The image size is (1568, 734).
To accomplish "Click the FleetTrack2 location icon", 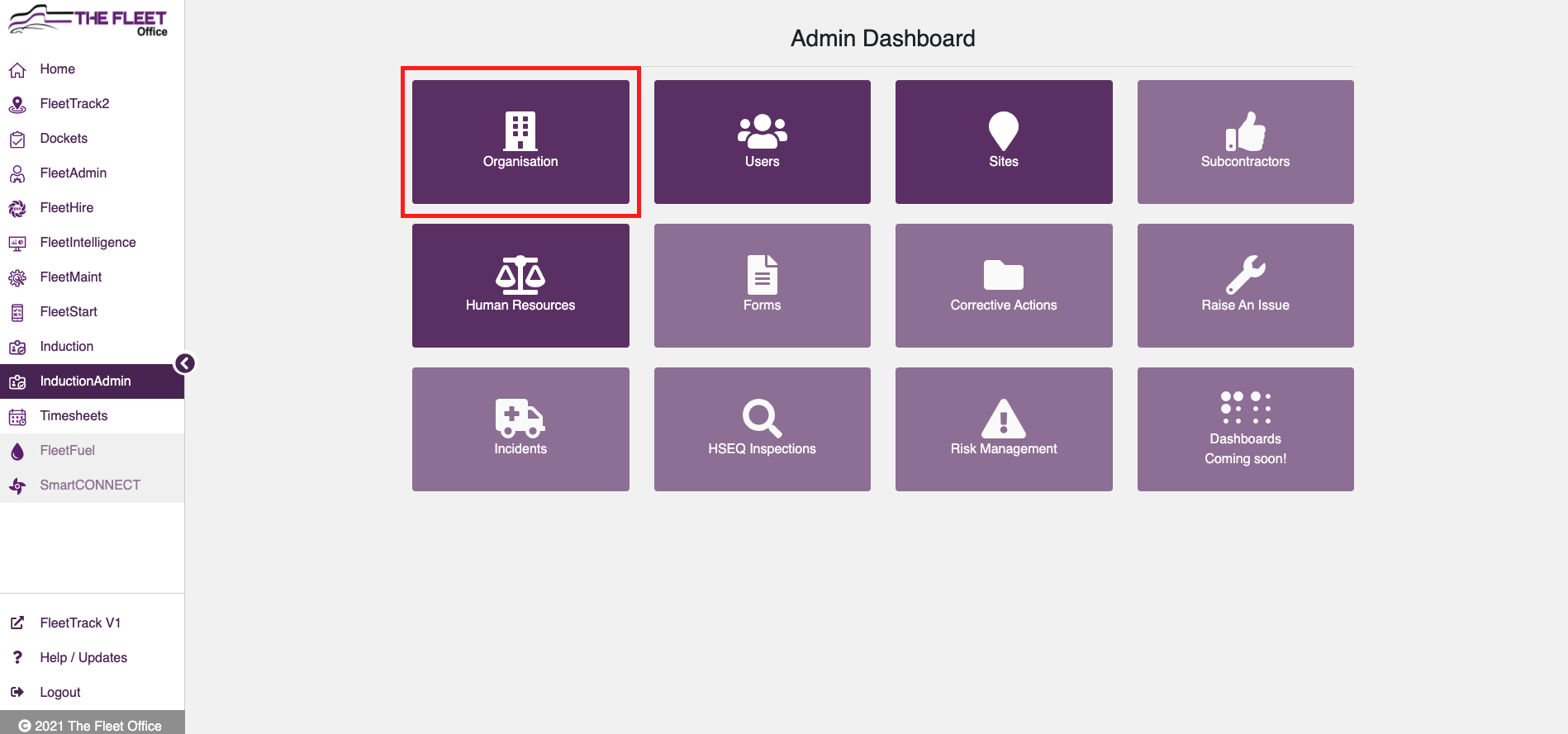I will pos(17,105).
